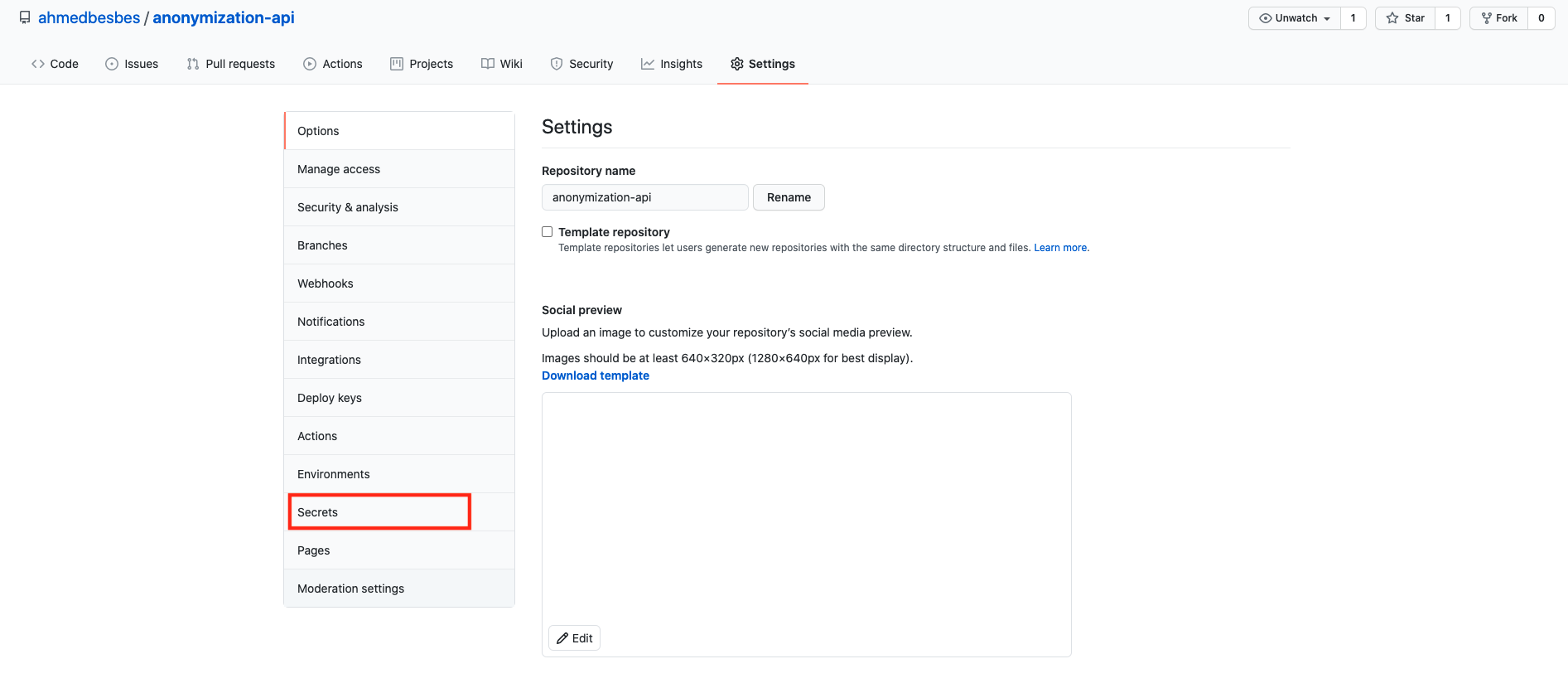The height and width of the screenshot is (688, 1568).
Task: Select Actions in the settings sidebar
Action: (x=399, y=436)
